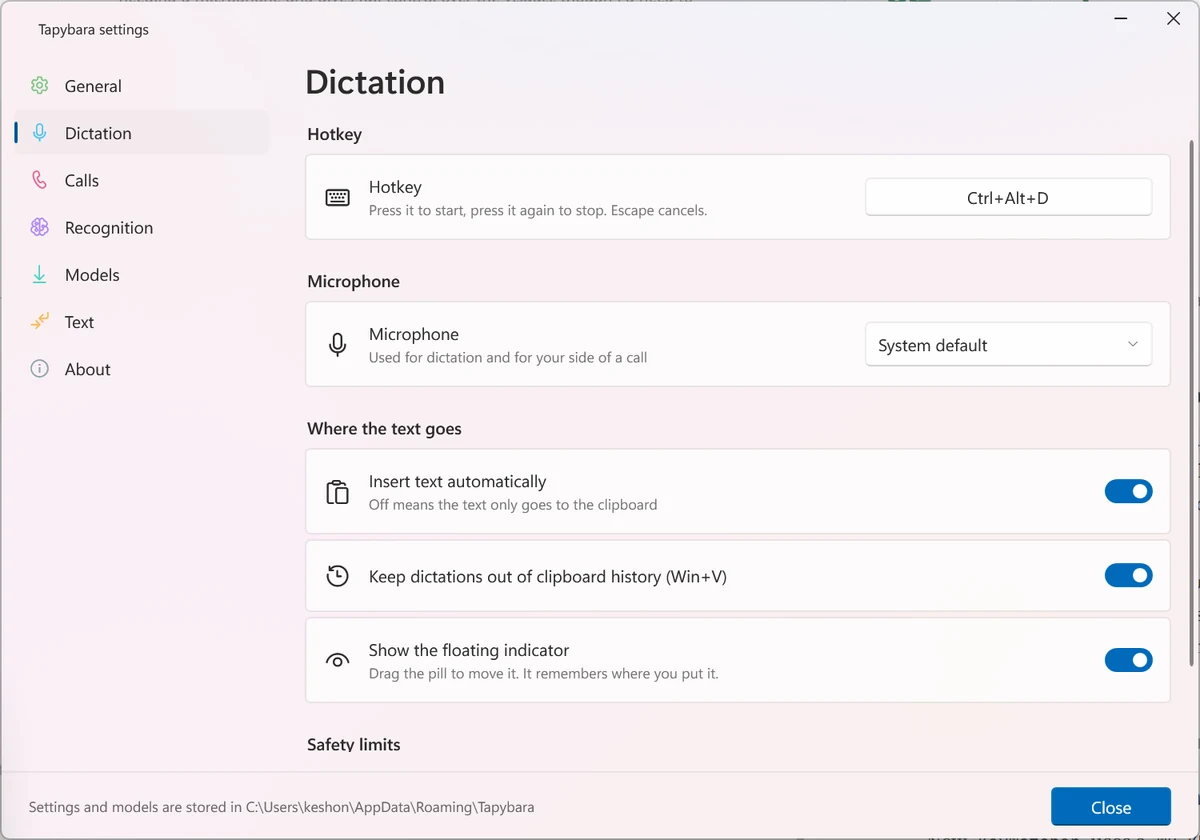Viewport: 1200px width, 840px height.
Task: Click the Text arrows icon in sidebar
Action: tap(39, 321)
